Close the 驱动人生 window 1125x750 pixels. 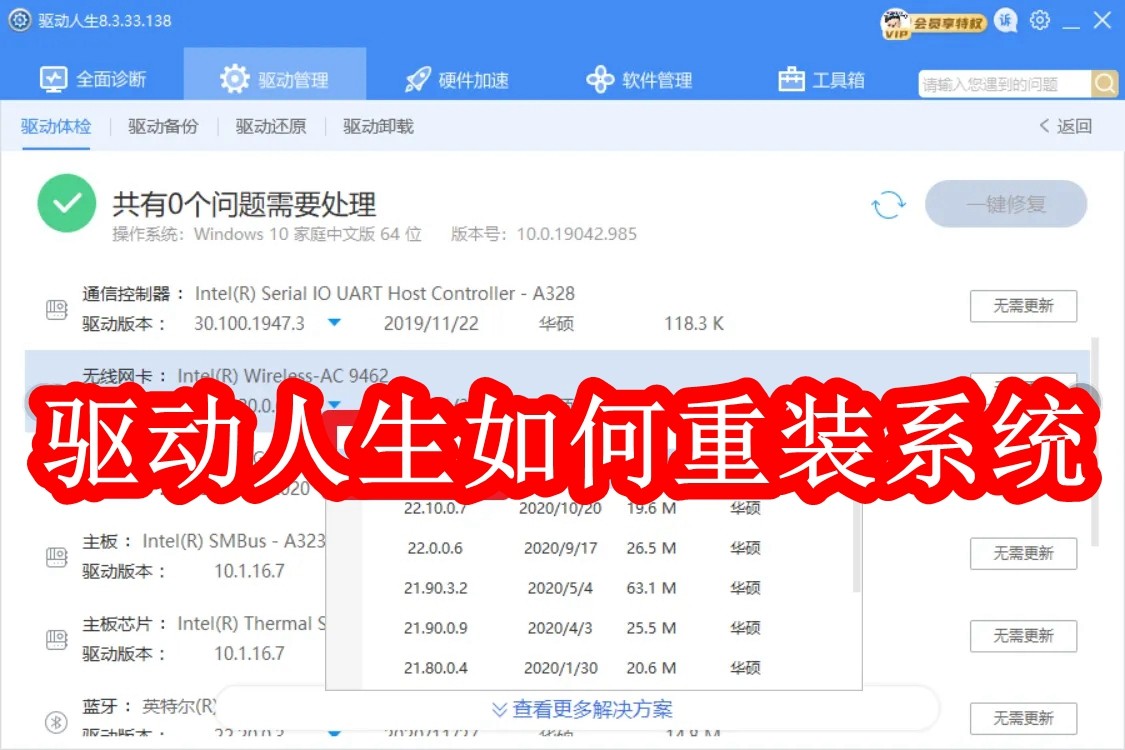[1103, 20]
